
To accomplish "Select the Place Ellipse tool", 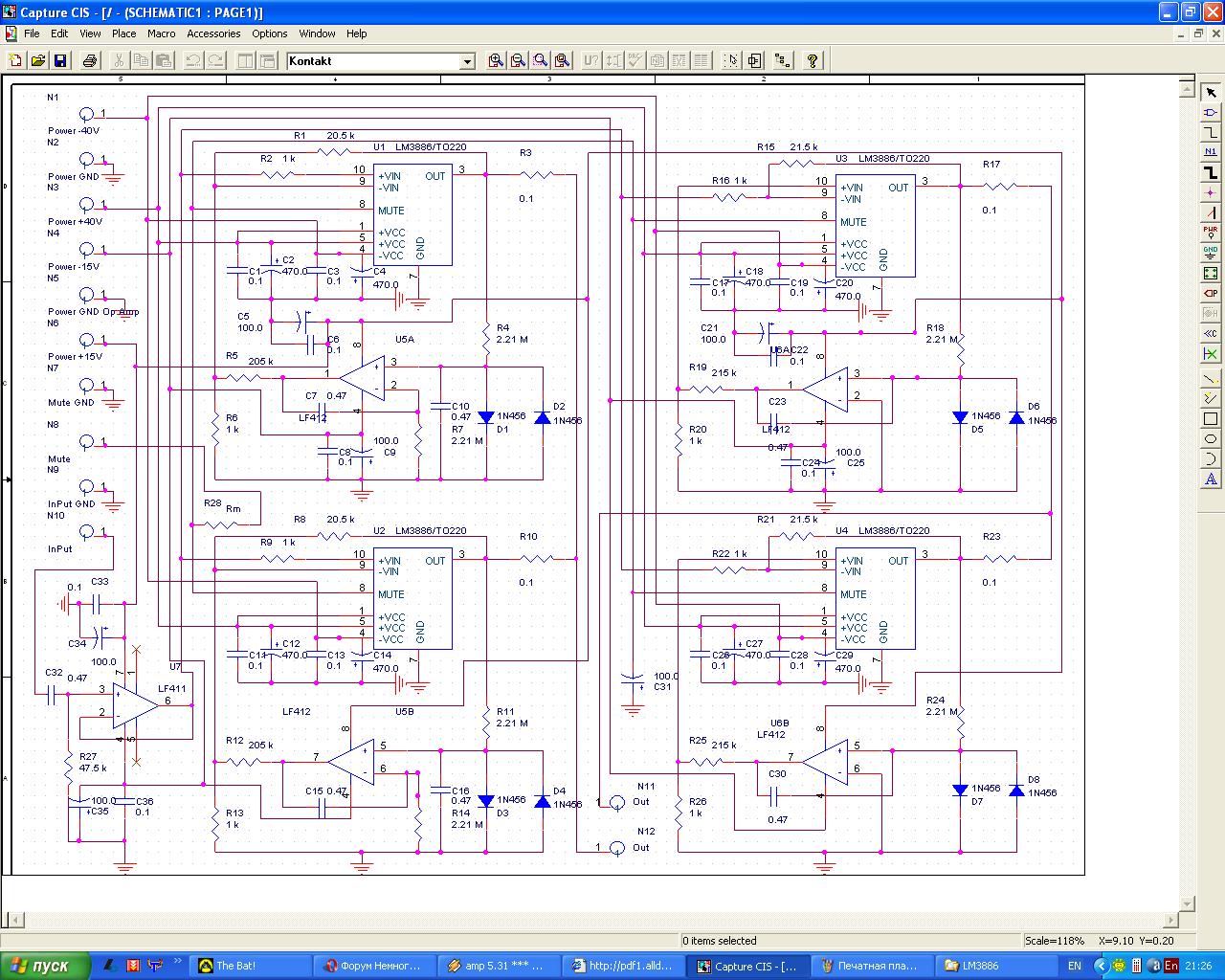I will coord(1211,439).
